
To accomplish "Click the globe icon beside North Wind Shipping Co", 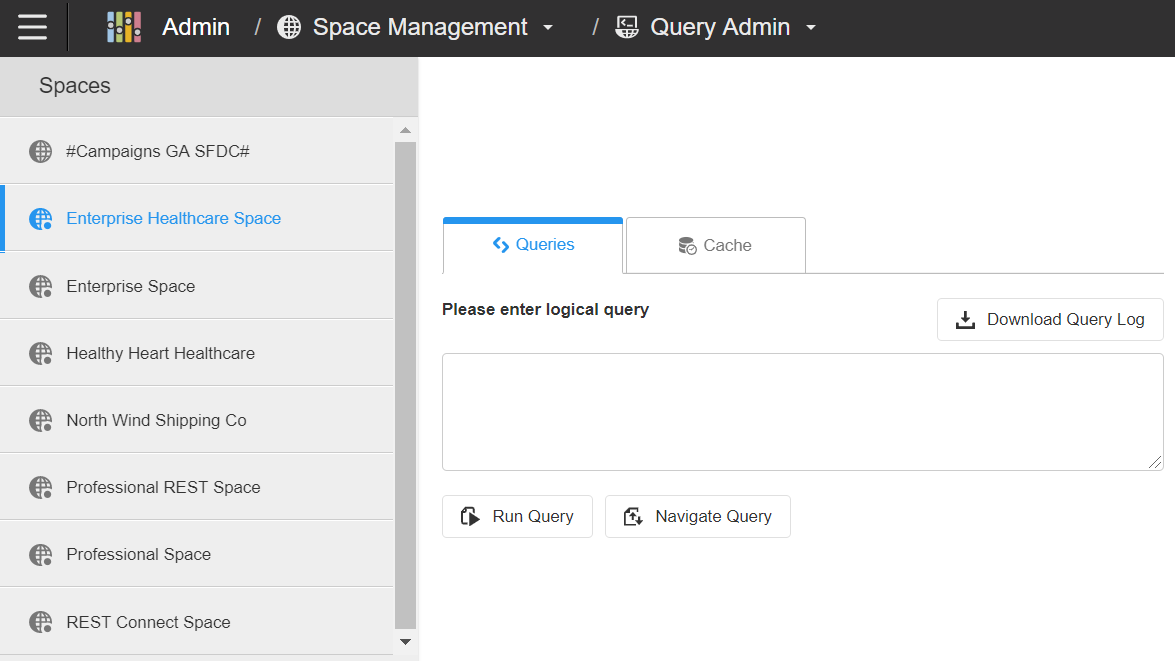I will (40, 420).
